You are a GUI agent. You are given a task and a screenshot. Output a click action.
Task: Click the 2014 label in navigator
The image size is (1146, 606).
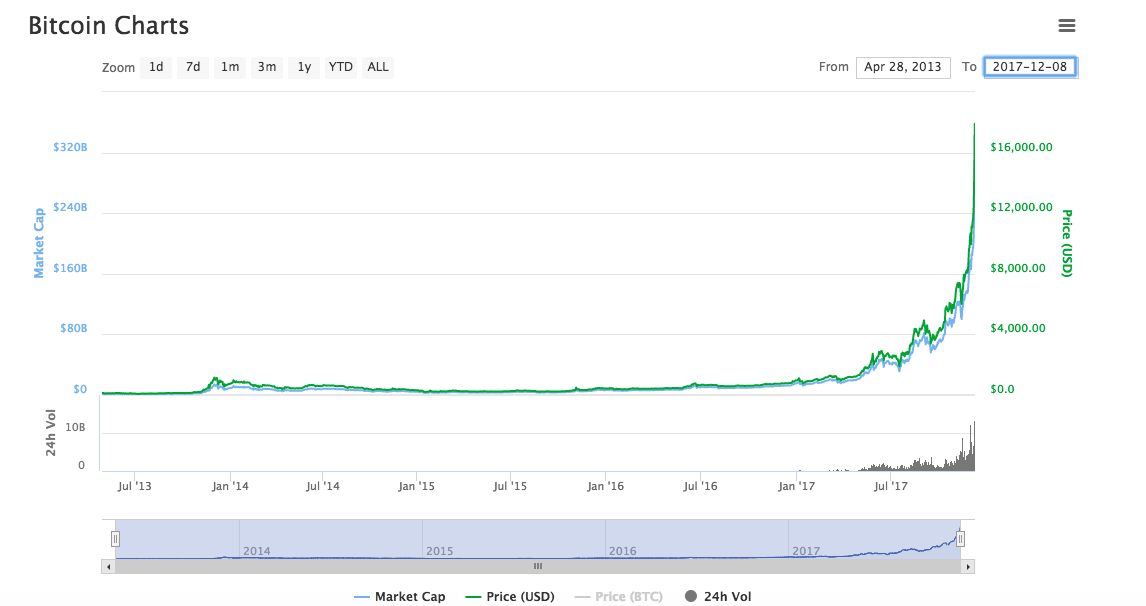click(x=257, y=551)
